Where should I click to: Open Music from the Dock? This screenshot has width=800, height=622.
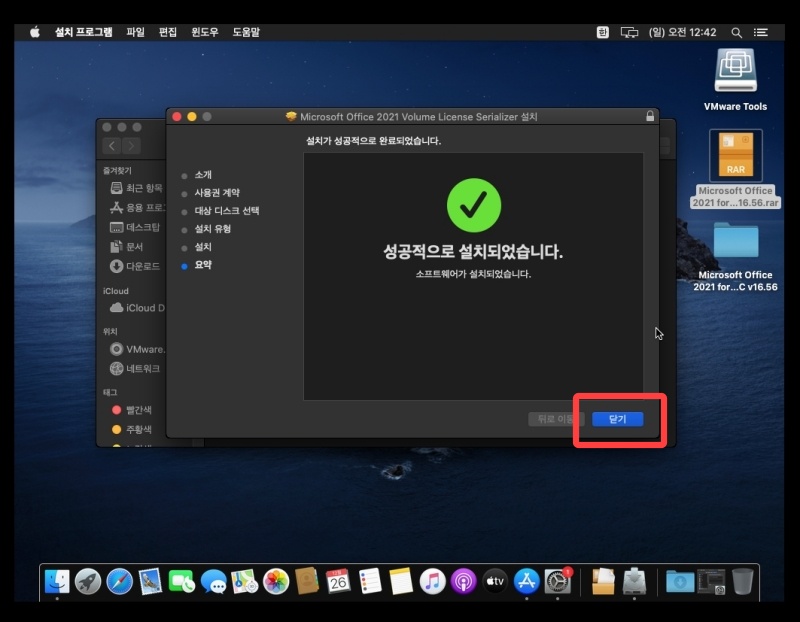tap(432, 581)
